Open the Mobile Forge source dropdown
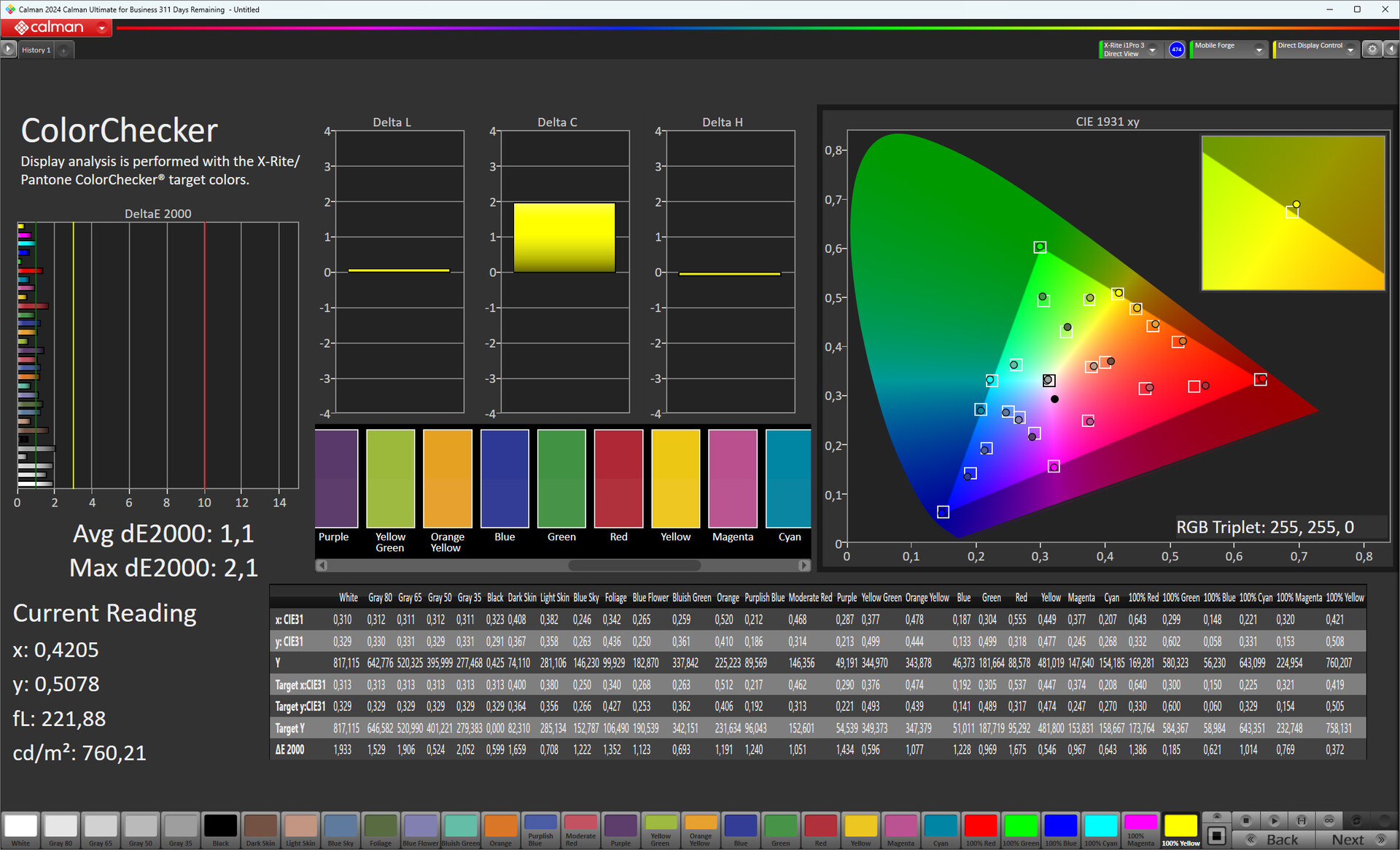Viewport: 1400px width, 850px height. [1259, 50]
